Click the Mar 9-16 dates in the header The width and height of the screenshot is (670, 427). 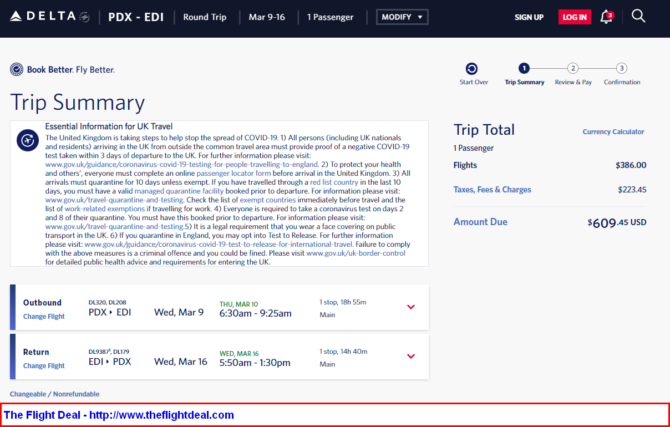[267, 17]
